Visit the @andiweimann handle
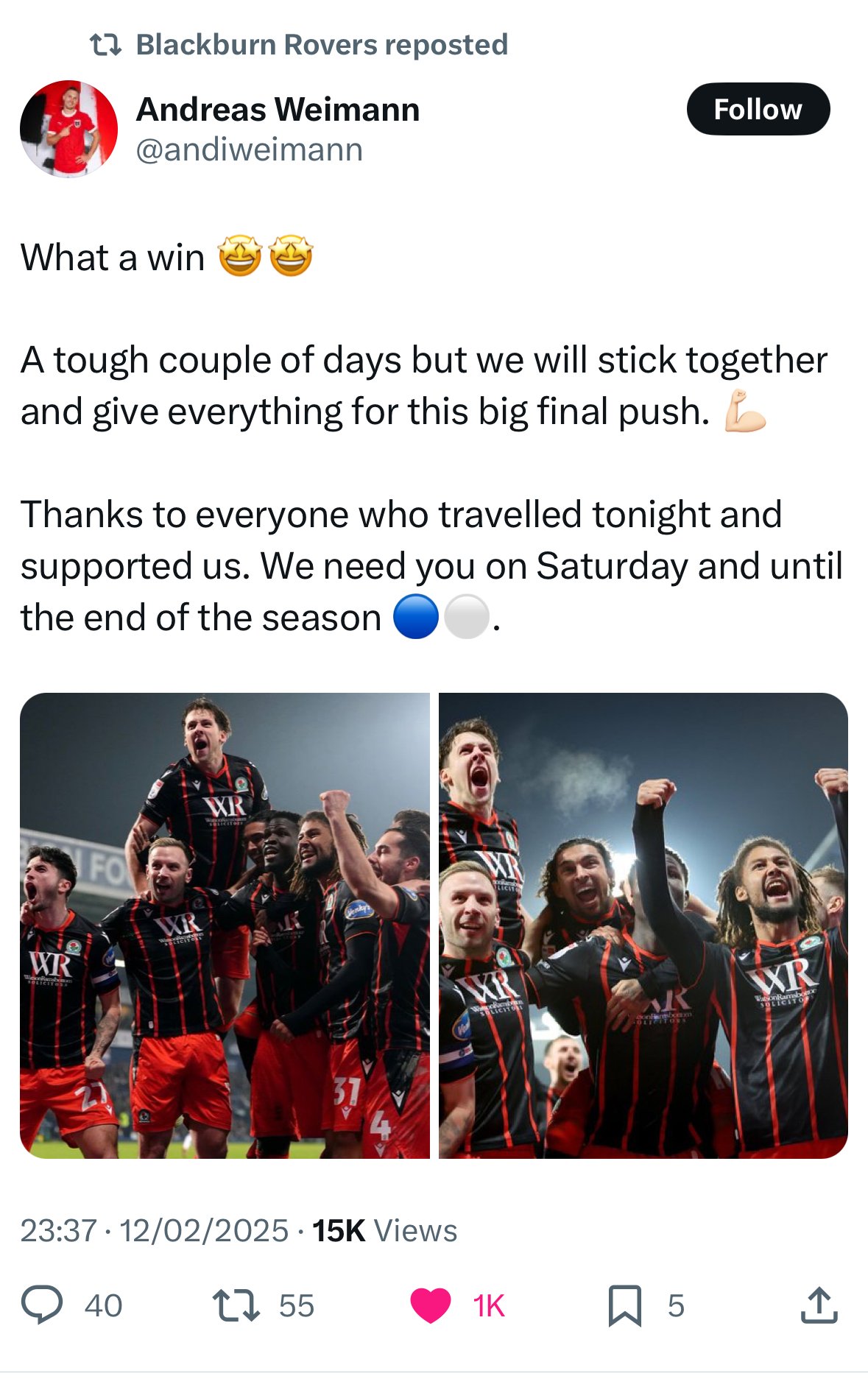 click(250, 149)
